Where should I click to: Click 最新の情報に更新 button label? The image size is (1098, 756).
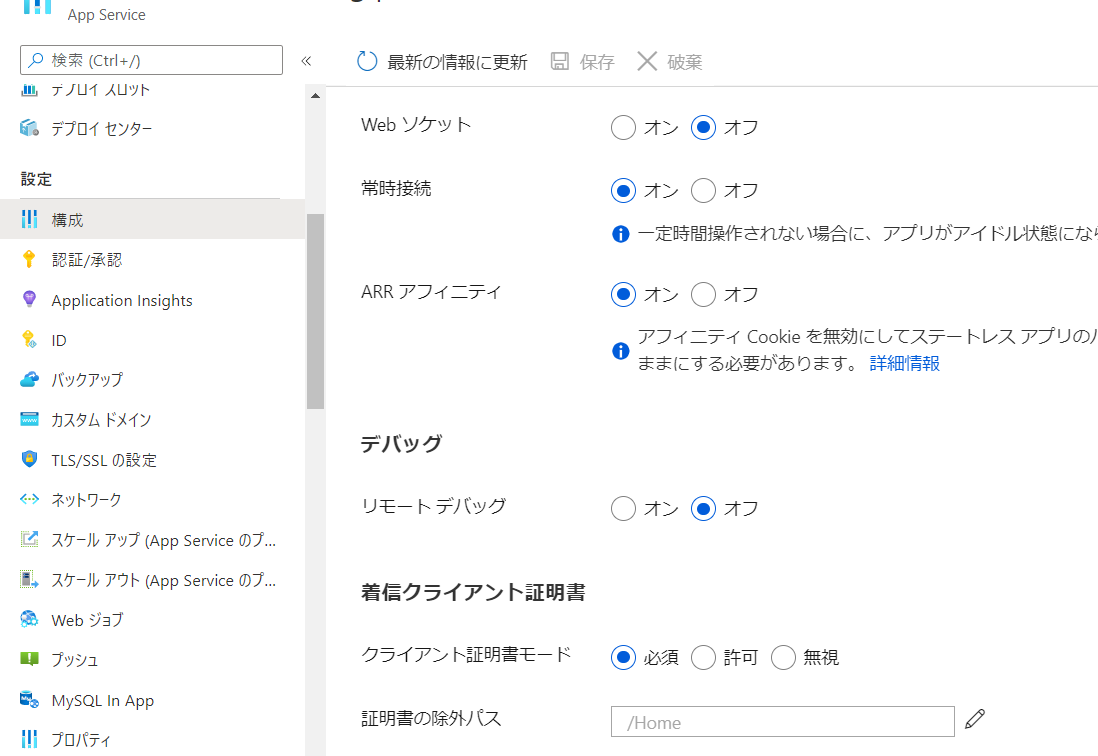[457, 62]
